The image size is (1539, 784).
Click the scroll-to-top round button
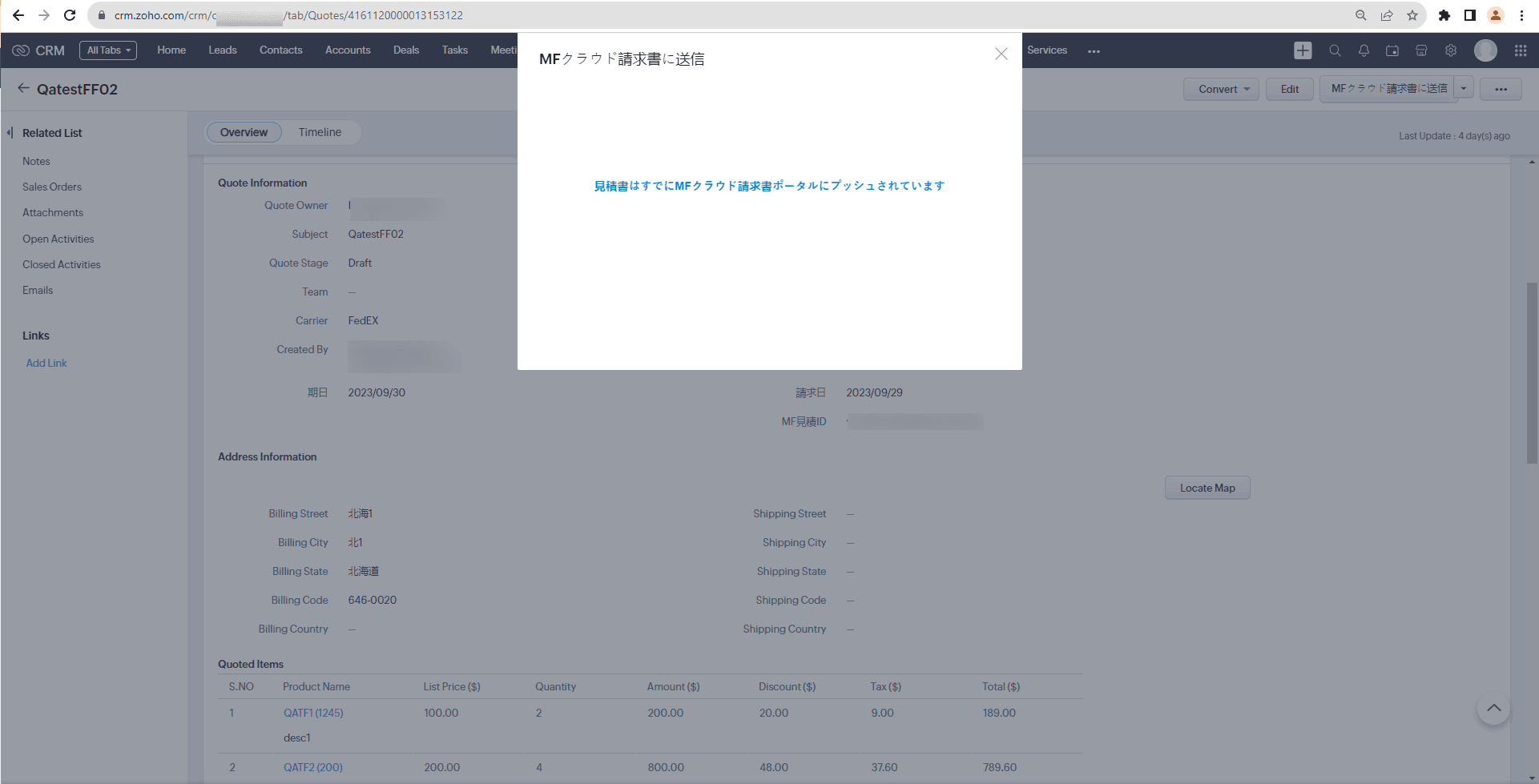point(1493,709)
